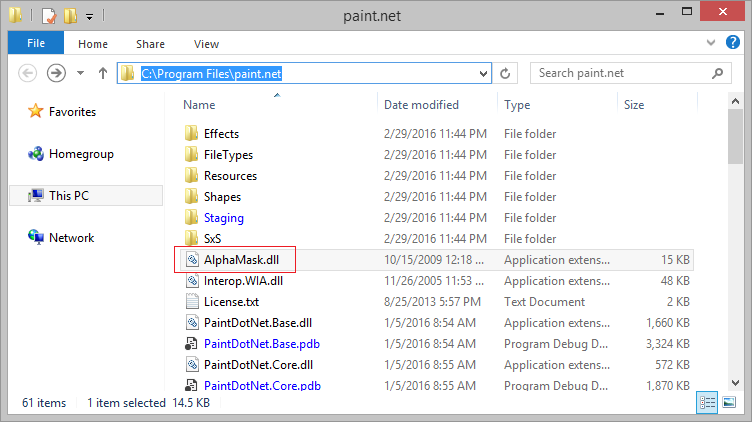Image resolution: width=752 pixels, height=422 pixels.
Task: Click the Text Document type cell
Action: click(x=544, y=302)
